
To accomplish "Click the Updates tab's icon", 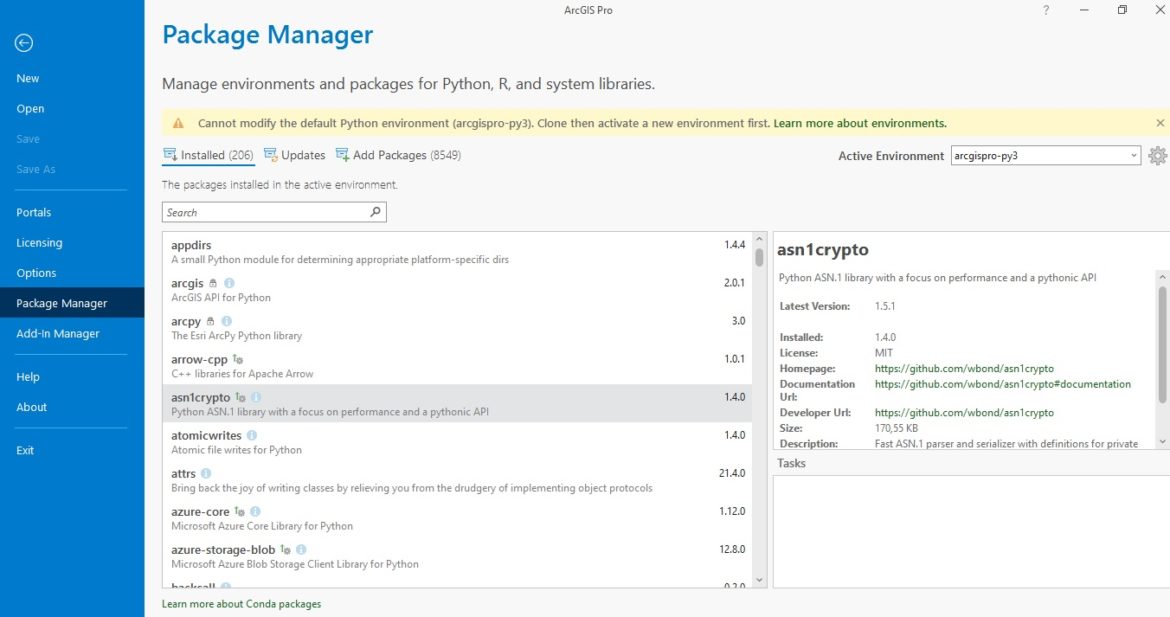I will click(270, 154).
